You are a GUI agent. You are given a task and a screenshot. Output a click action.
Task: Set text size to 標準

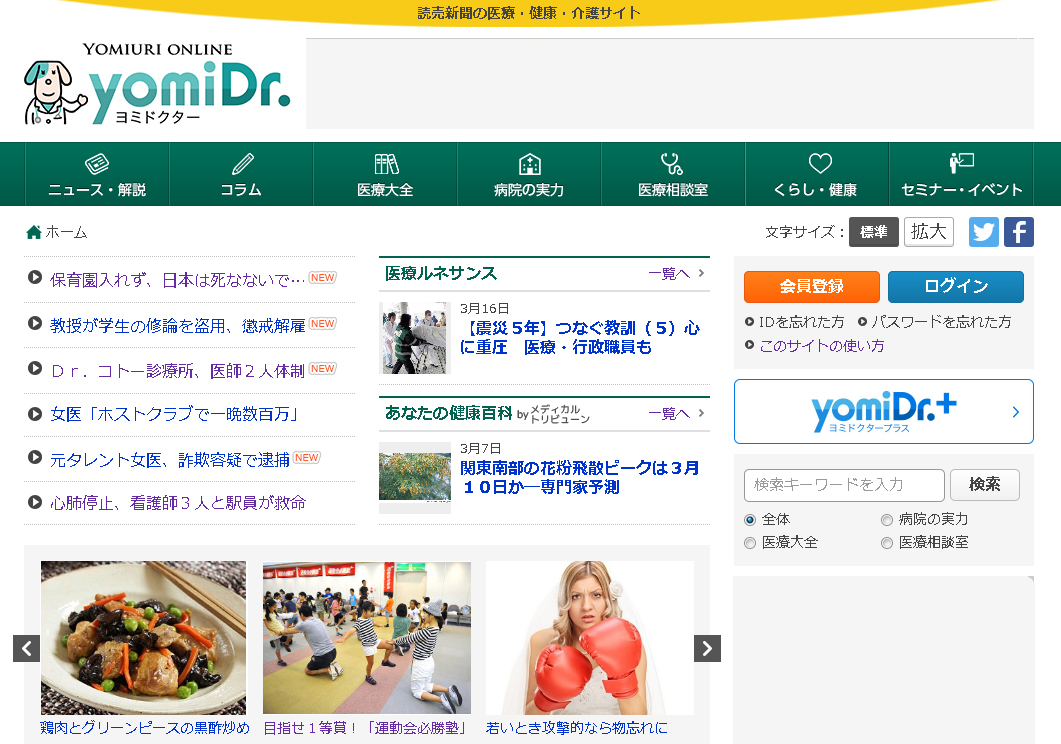[x=874, y=232]
